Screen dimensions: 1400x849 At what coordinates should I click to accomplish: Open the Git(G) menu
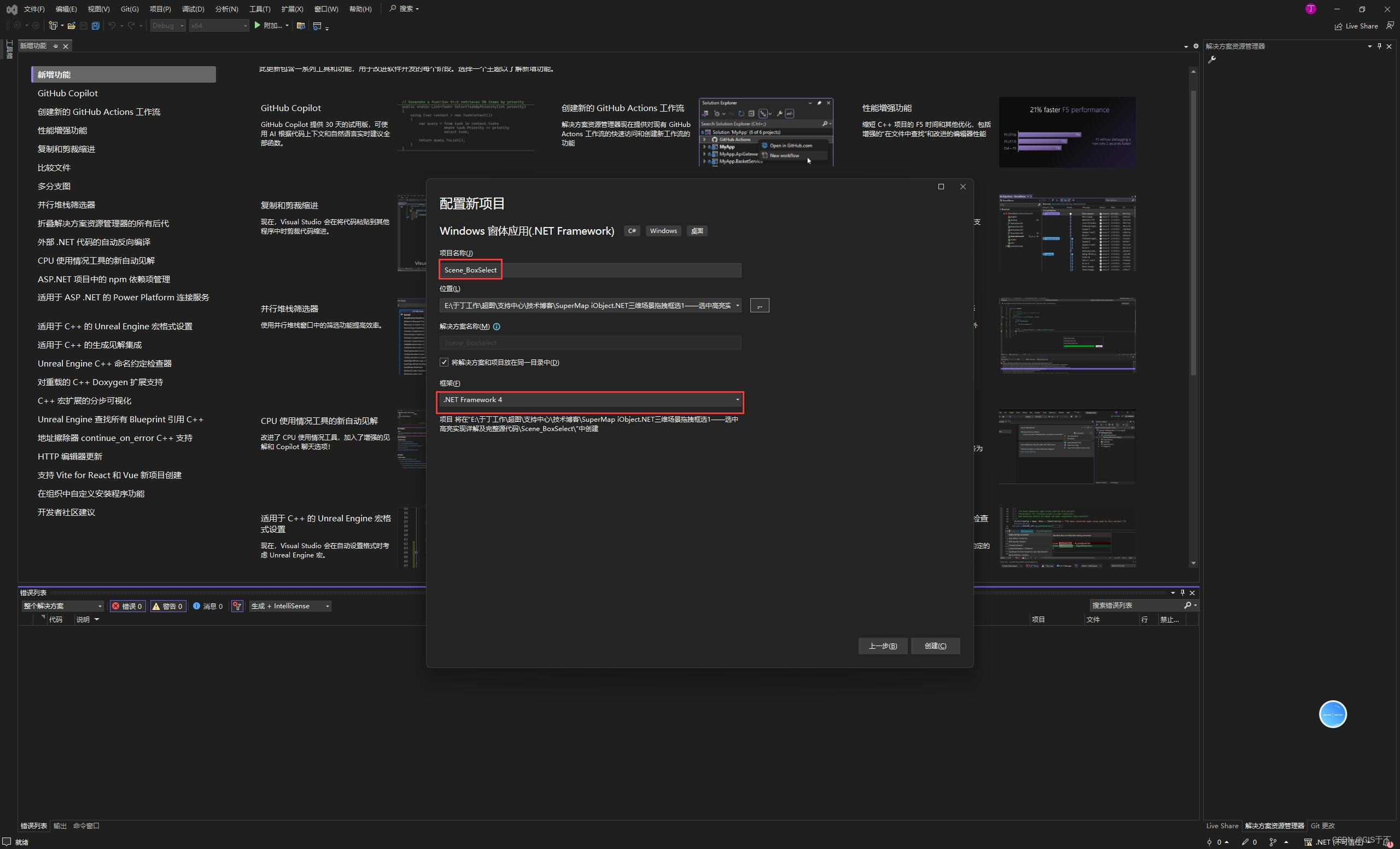[130, 9]
